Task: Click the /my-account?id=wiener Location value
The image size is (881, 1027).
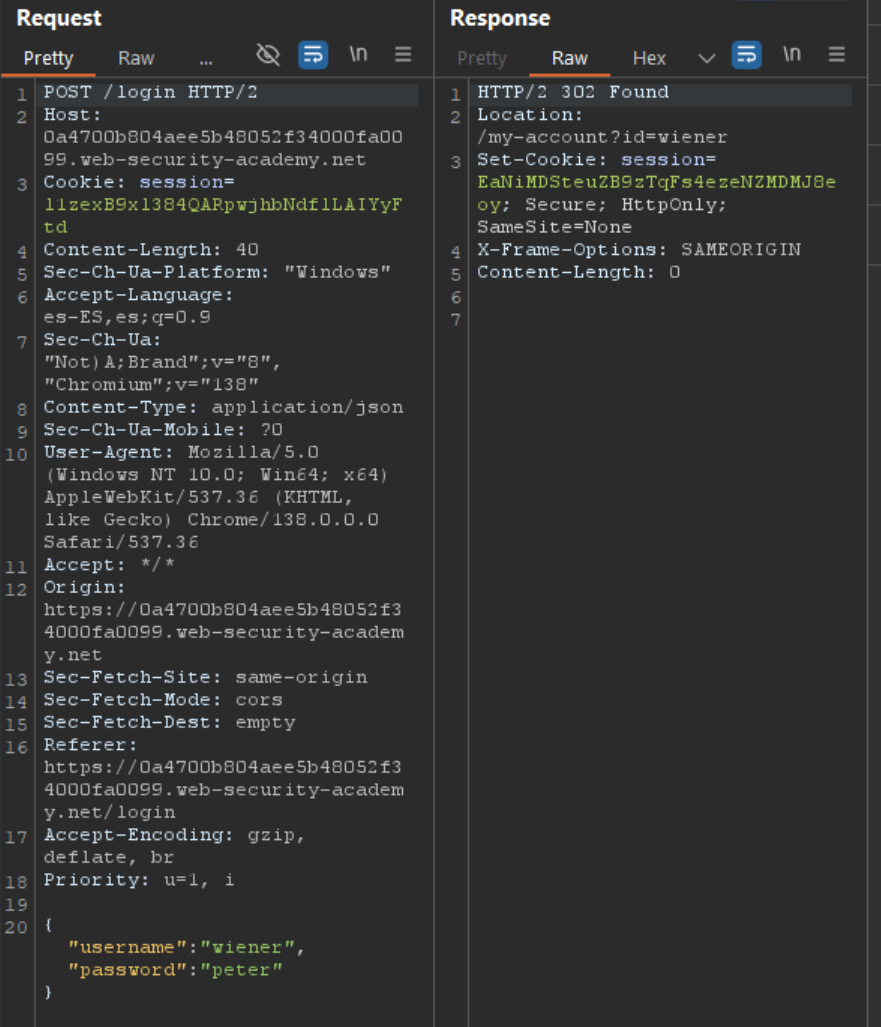Action: (602, 138)
